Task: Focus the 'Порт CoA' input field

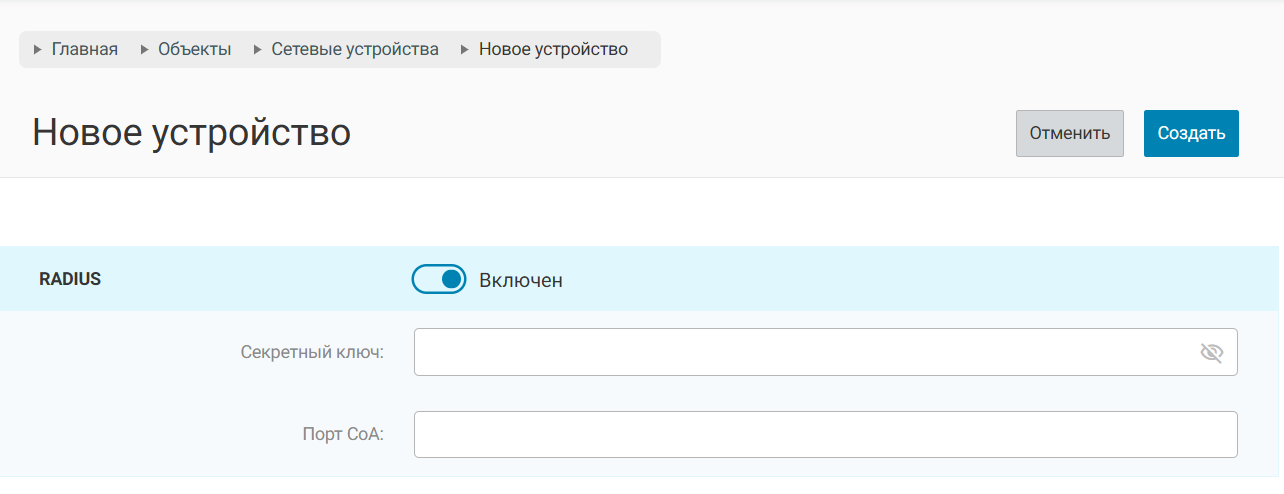Action: [825, 435]
